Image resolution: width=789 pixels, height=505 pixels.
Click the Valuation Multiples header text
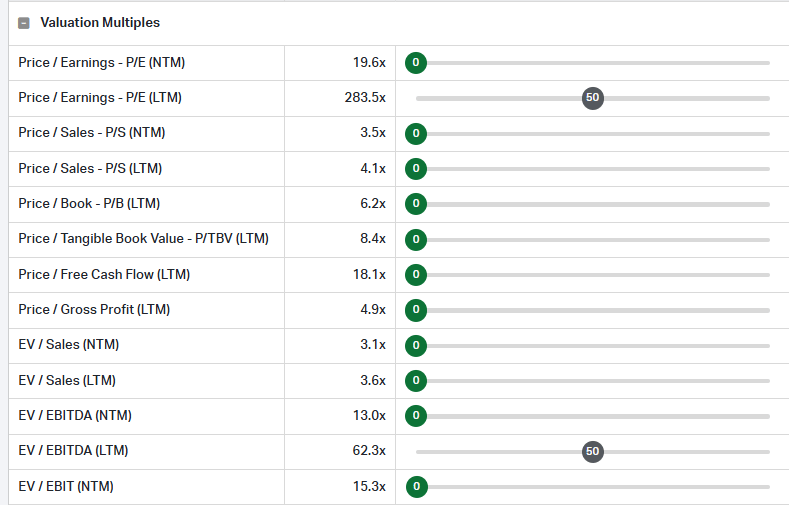pos(100,23)
